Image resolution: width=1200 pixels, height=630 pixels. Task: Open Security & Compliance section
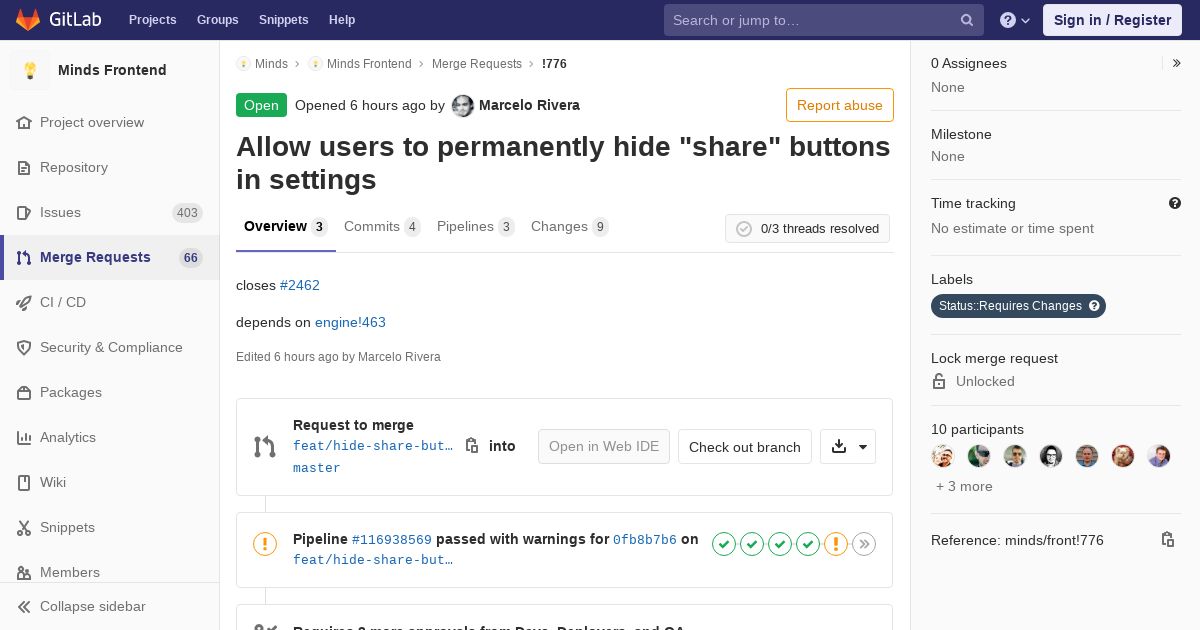pos(110,347)
